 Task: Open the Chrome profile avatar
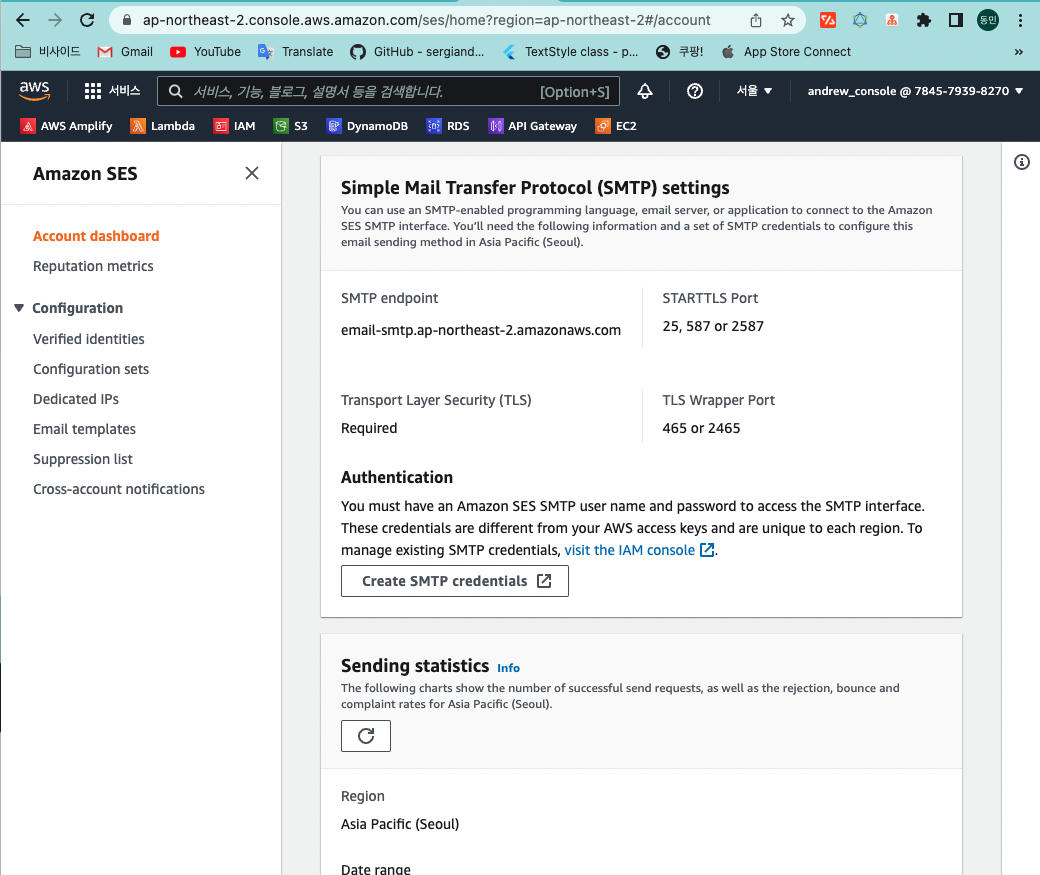pyautogui.click(x=988, y=21)
